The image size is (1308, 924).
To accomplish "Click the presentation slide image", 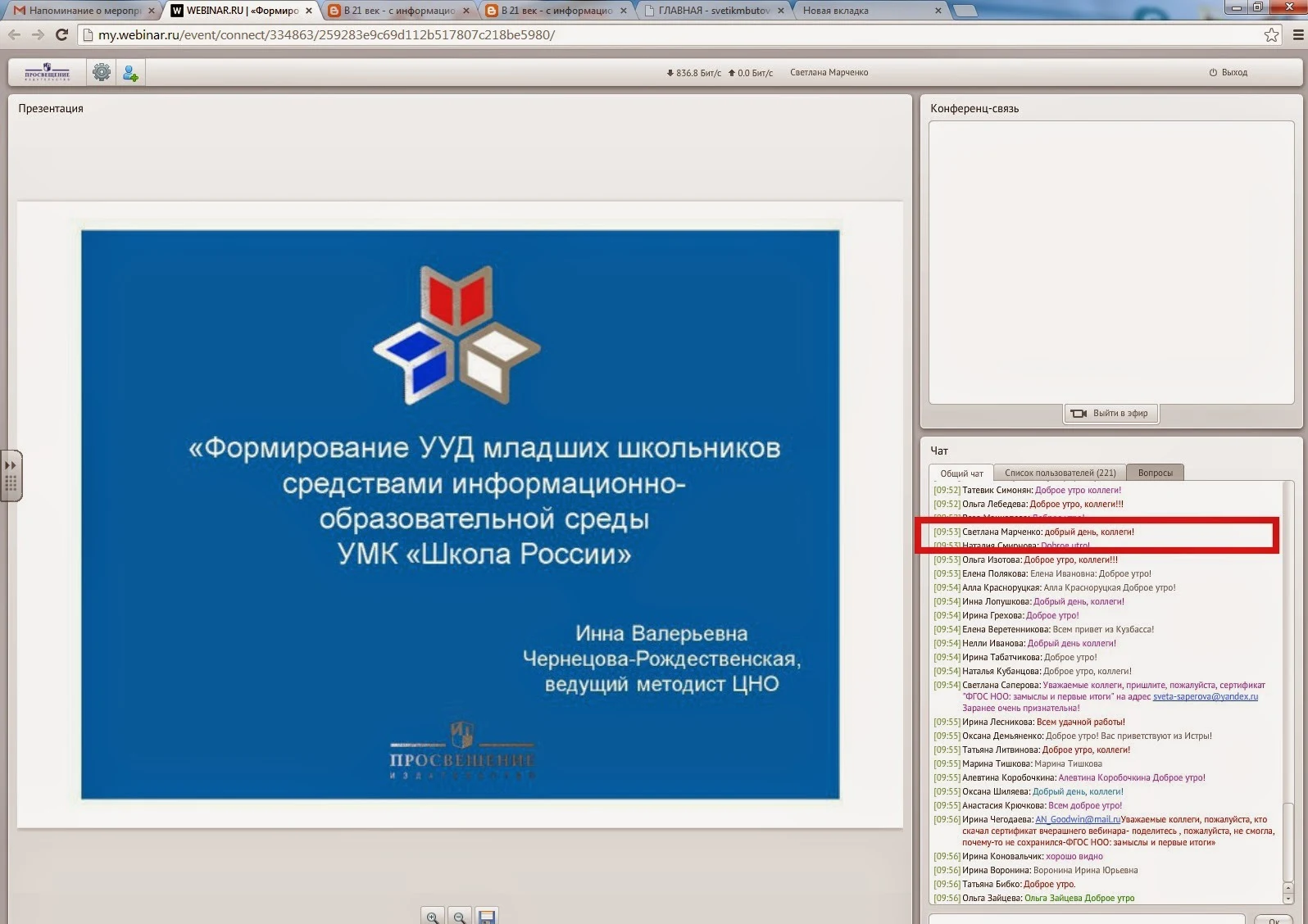I will click(460, 514).
